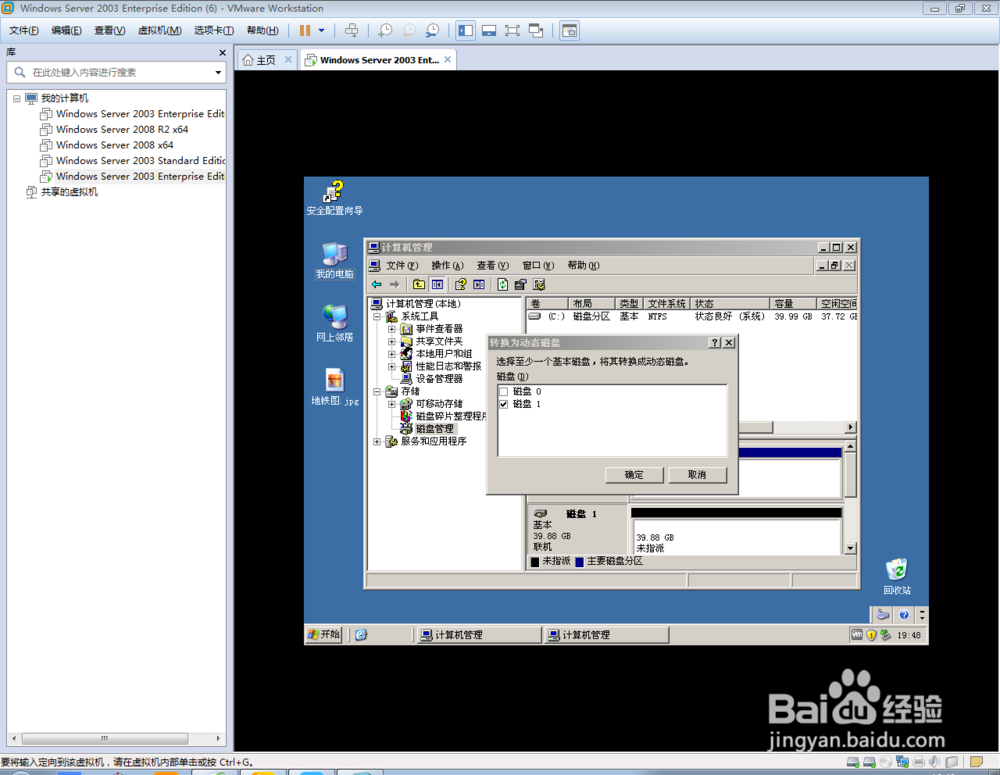Select 地铁图.jpg desktop file

[335, 387]
